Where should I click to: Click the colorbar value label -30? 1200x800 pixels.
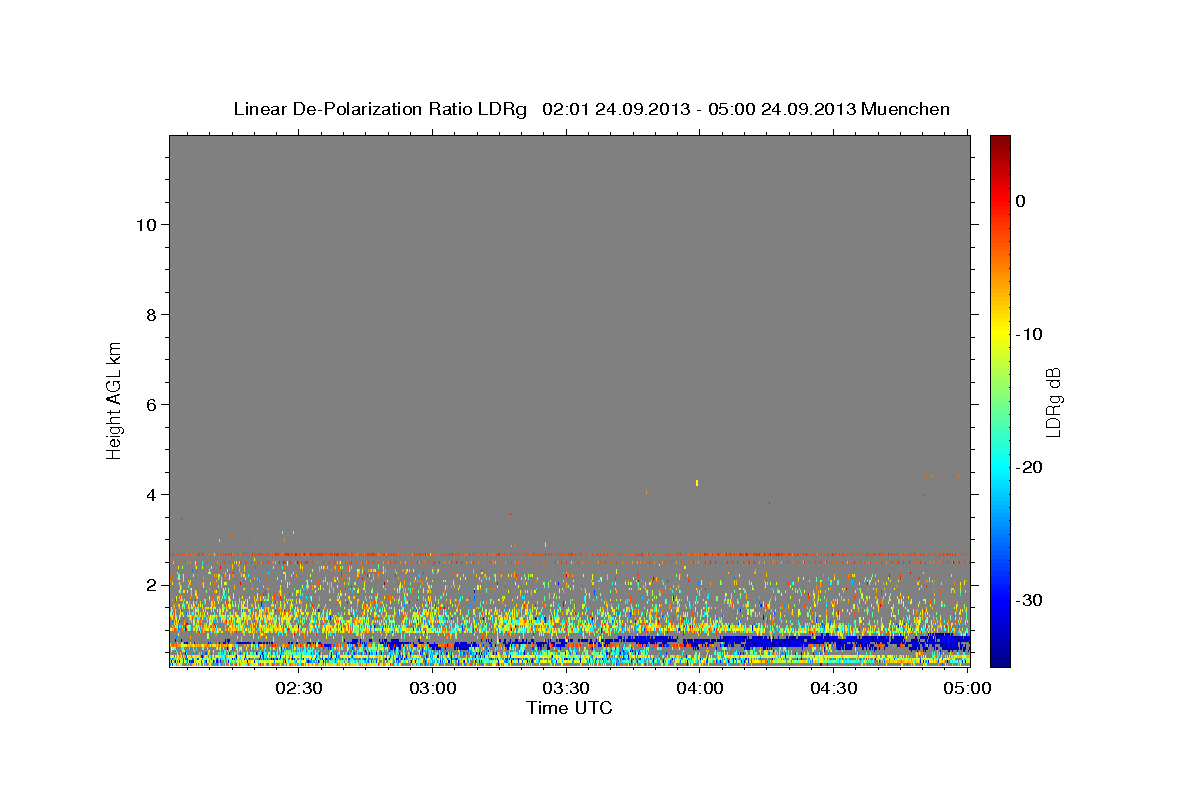click(x=1031, y=600)
